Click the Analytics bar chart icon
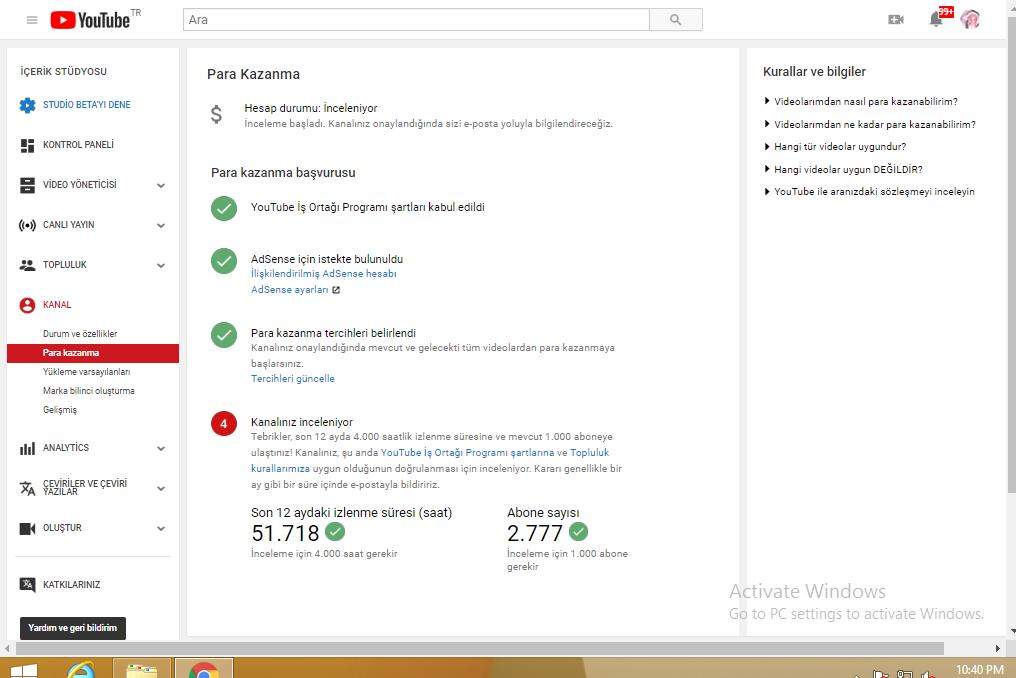The height and width of the screenshot is (678, 1016). [27, 449]
